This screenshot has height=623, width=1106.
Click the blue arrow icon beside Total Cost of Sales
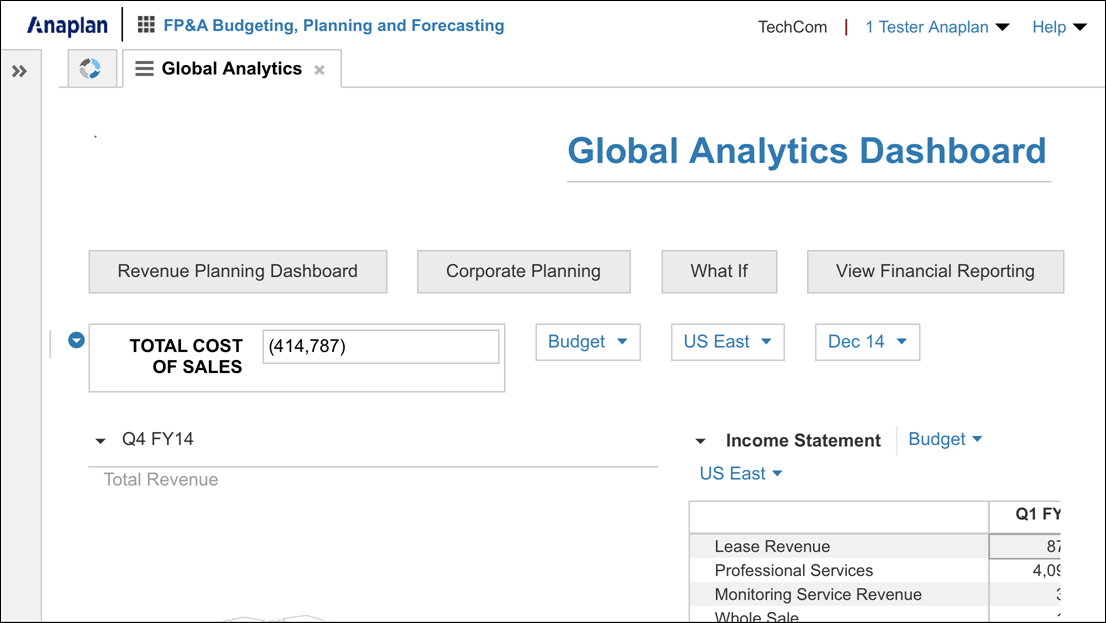pyautogui.click(x=76, y=340)
